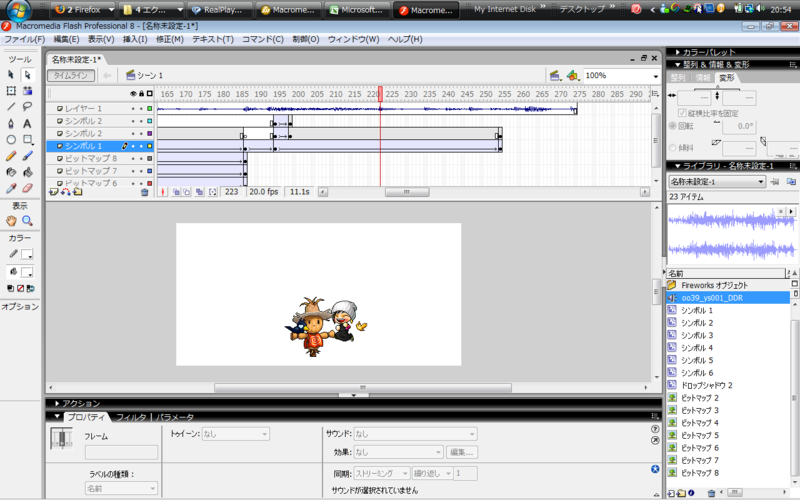Open 2 Firefox in the taskbar
The width and height of the screenshot is (800, 500).
(x=83, y=10)
